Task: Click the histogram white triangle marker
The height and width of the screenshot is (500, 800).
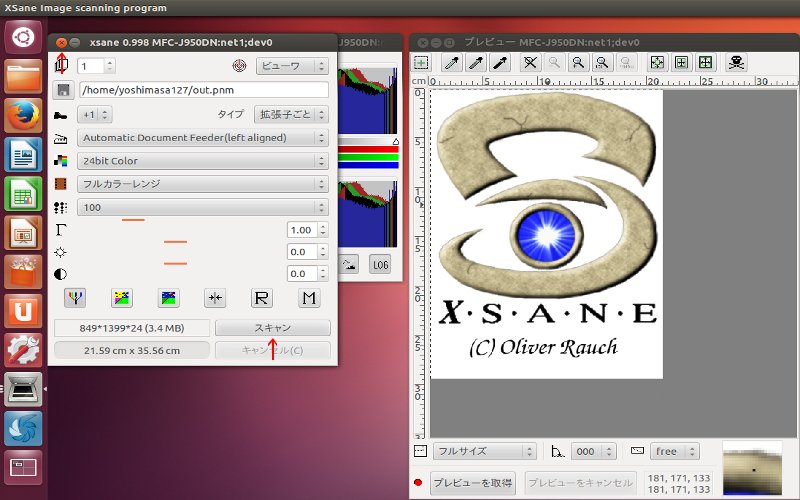Action: pos(395,142)
